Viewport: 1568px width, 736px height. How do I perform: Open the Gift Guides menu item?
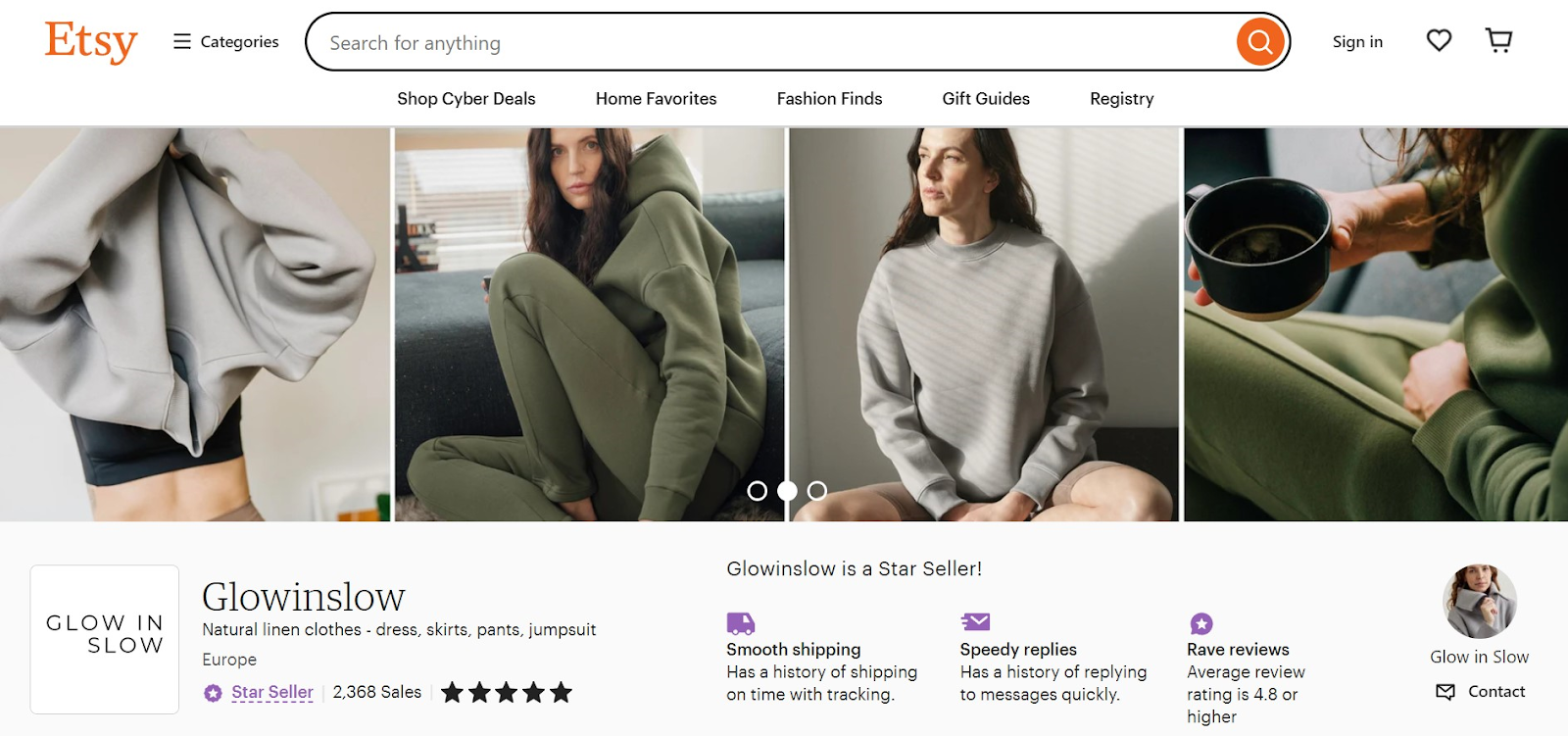coord(985,98)
